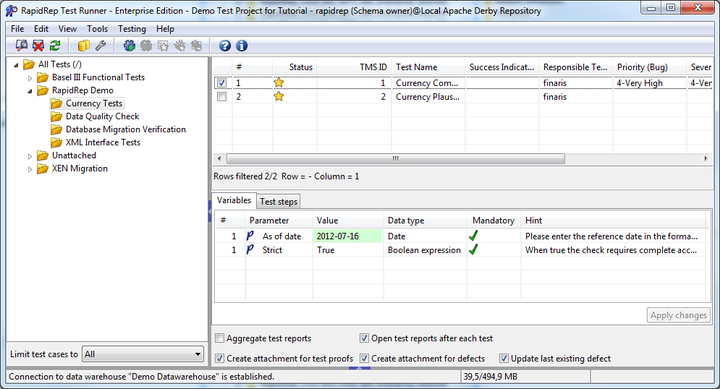Screen dimensions: 720x389
Task: Open the Limit test cases to dropdown
Action: click(143, 354)
